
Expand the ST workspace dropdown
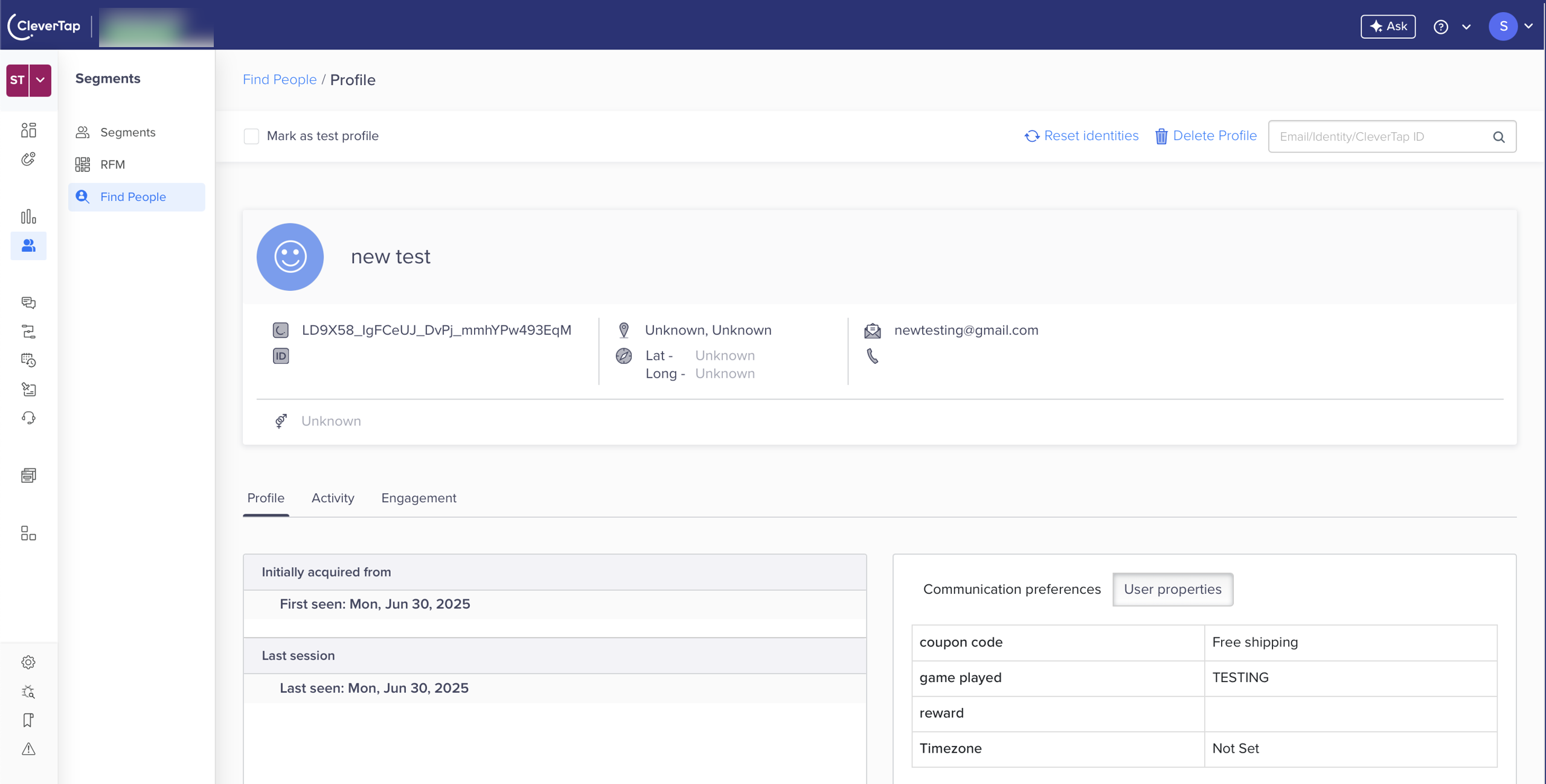coord(39,80)
